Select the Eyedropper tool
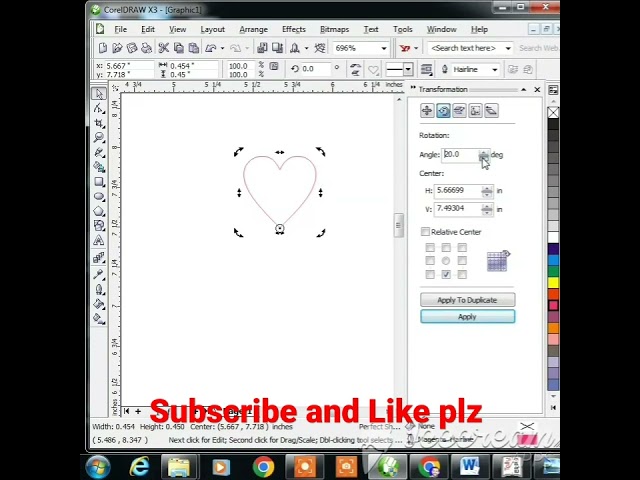 point(99,274)
